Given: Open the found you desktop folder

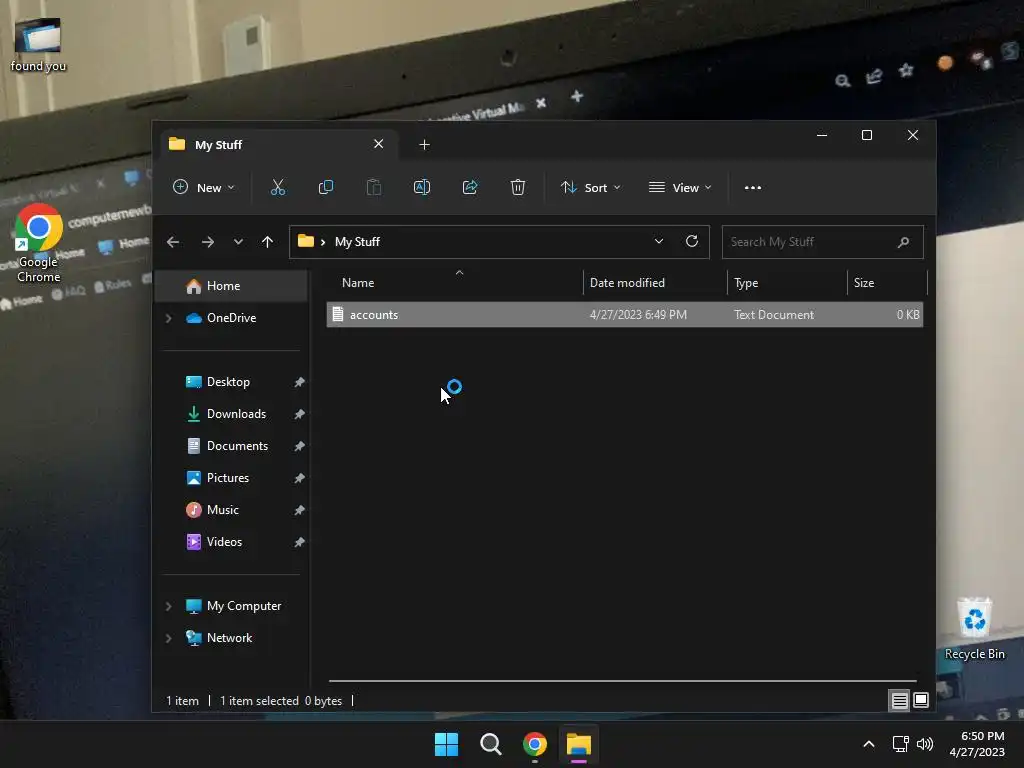Looking at the screenshot, I should tap(38, 44).
